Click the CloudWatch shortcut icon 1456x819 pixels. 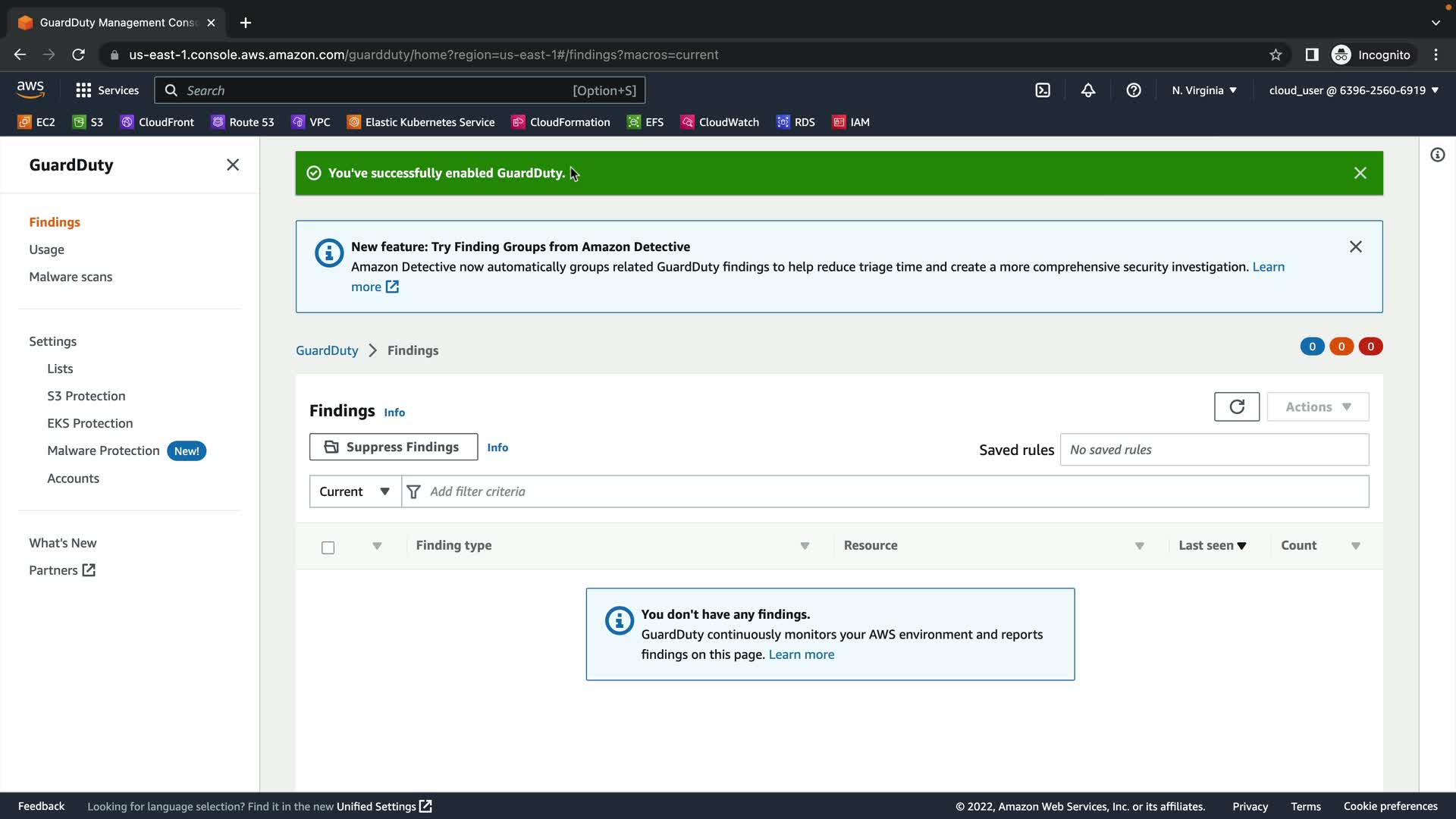[687, 122]
